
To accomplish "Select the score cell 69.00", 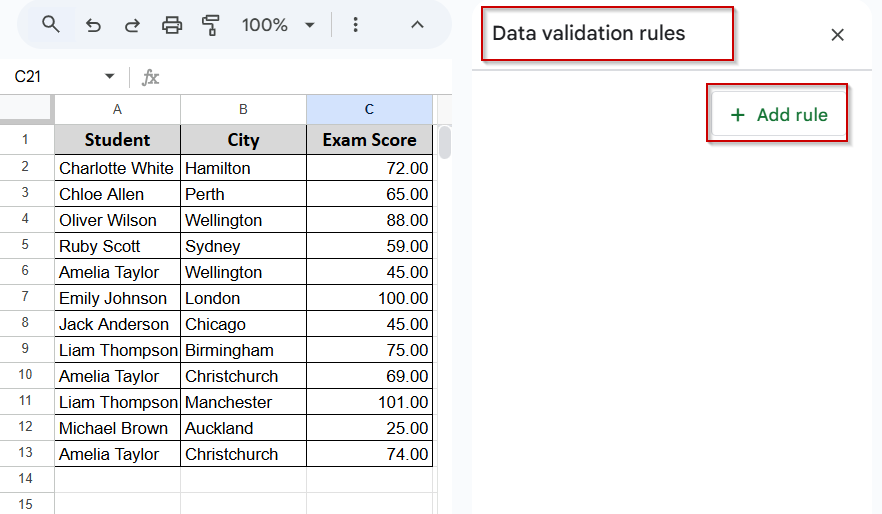I will pyautogui.click(x=369, y=376).
